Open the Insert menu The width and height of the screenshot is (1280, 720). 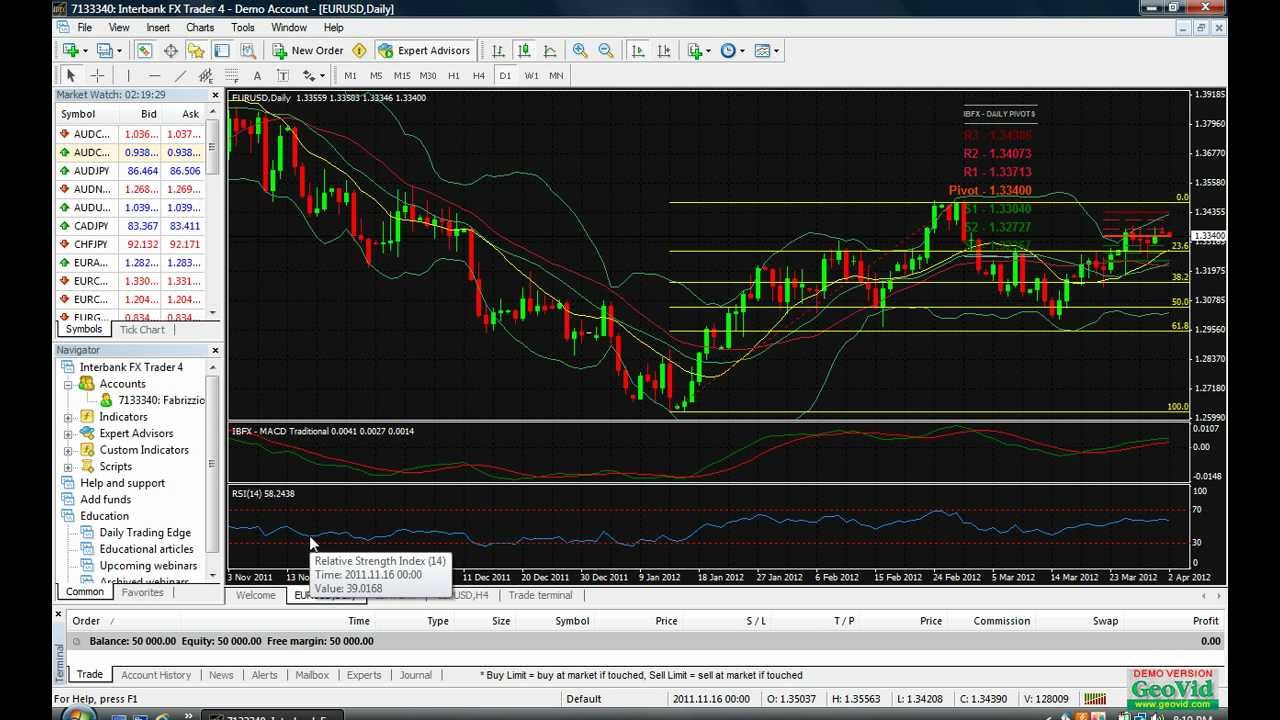coord(158,27)
